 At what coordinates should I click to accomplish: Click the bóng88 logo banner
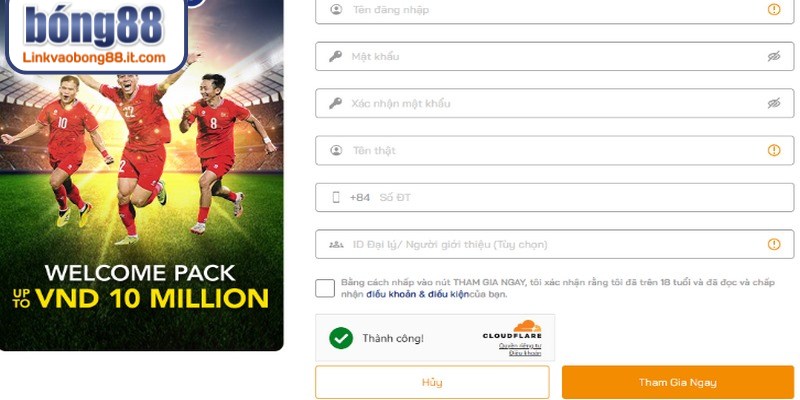pos(96,35)
